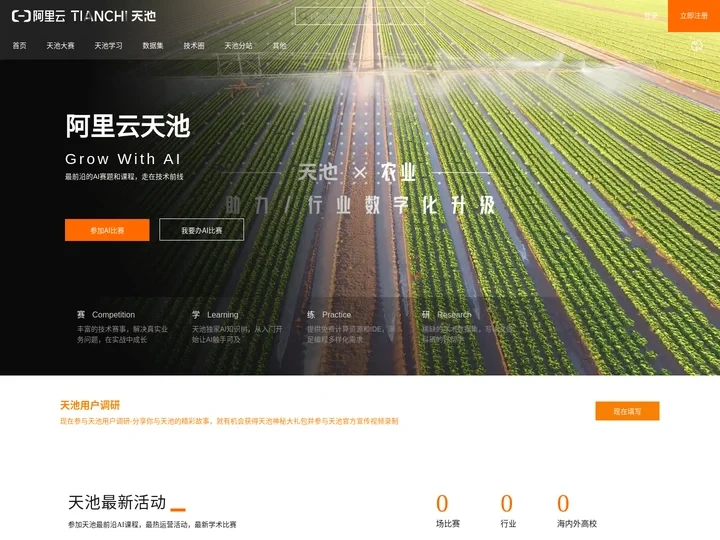The height and width of the screenshot is (540, 720).
Task: Select the 学 Learning section
Action: [x=237, y=327]
